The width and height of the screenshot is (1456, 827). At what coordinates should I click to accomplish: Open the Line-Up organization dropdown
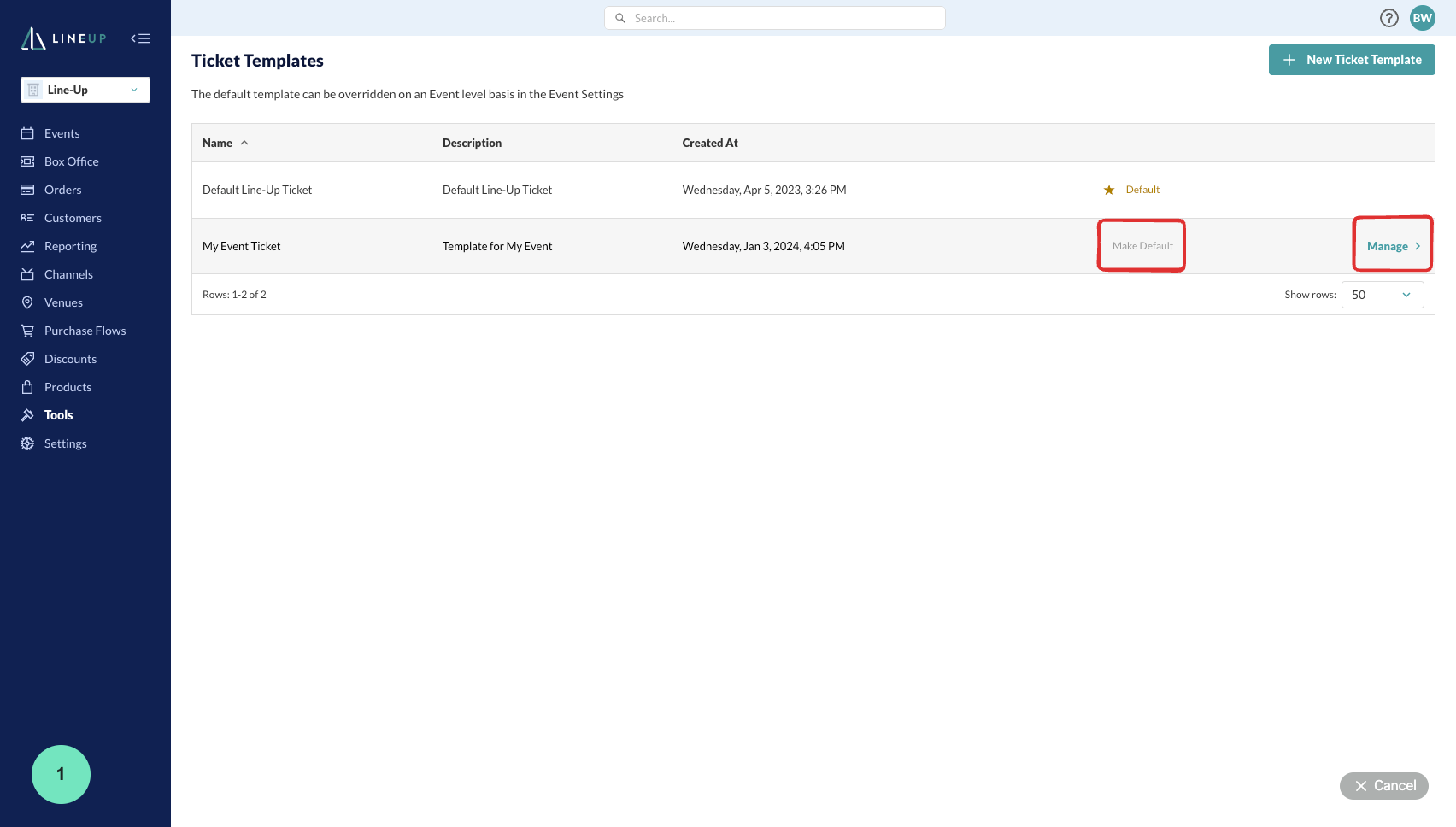85,90
